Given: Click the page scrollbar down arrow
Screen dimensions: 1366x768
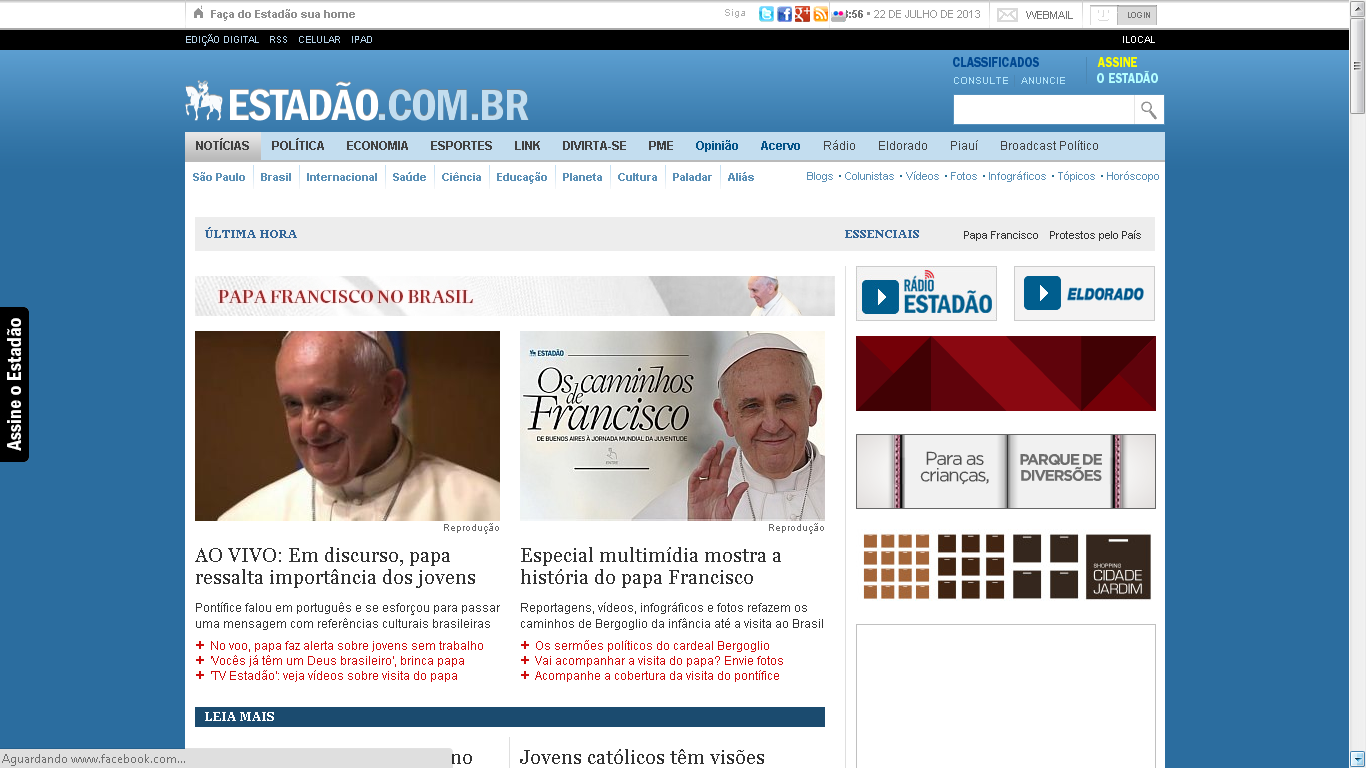Looking at the screenshot, I should pos(1357,759).
